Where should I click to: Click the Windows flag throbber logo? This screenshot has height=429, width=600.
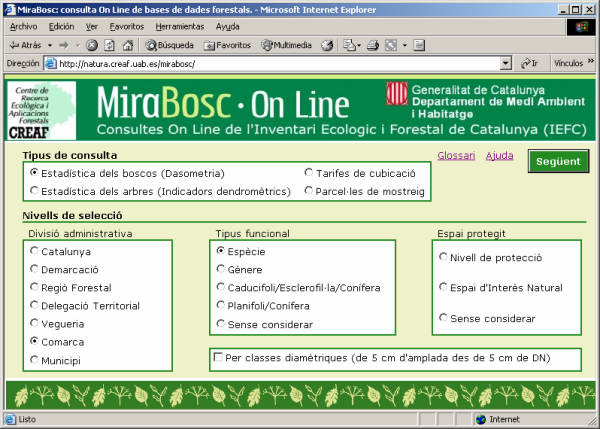581,27
